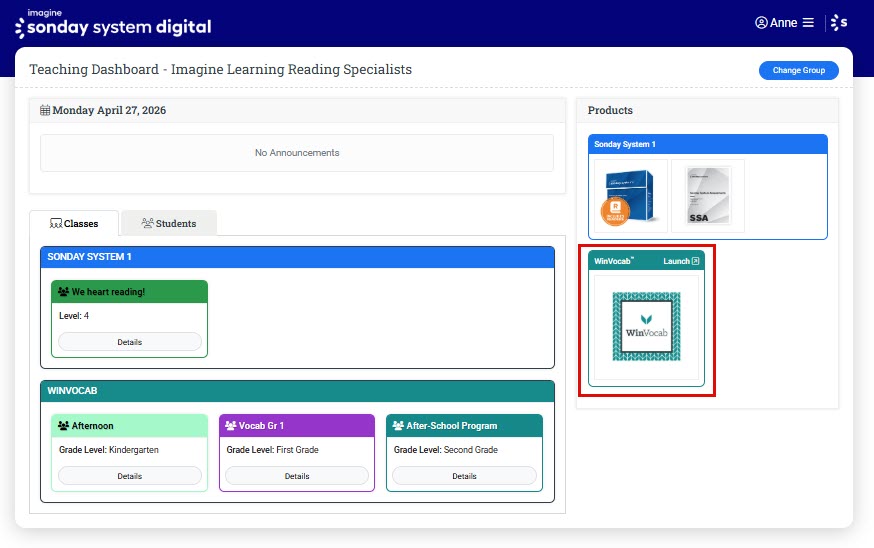
Task: Click the Vocab Gr 1 group icon
Action: coord(231,425)
